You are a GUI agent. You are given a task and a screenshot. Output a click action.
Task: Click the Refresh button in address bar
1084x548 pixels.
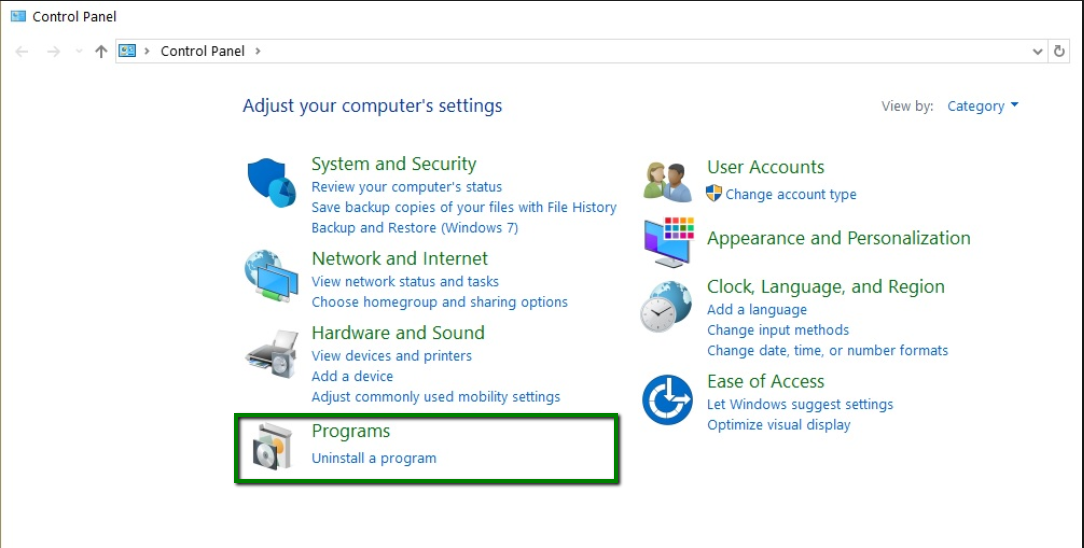coord(1060,51)
